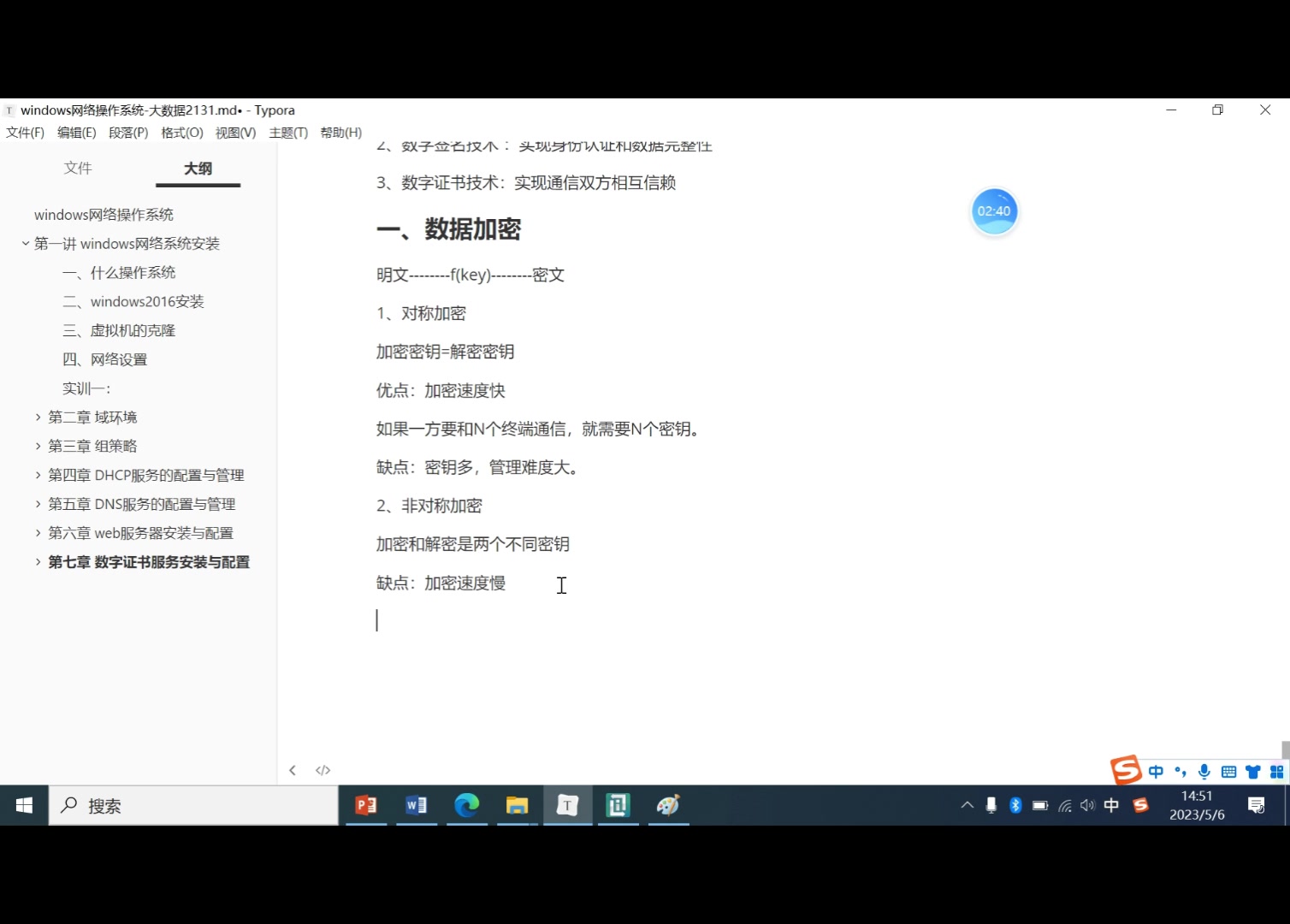Jump to 三、虚拟机的克隆 outline item
The height and width of the screenshot is (924, 1290).
point(119,331)
